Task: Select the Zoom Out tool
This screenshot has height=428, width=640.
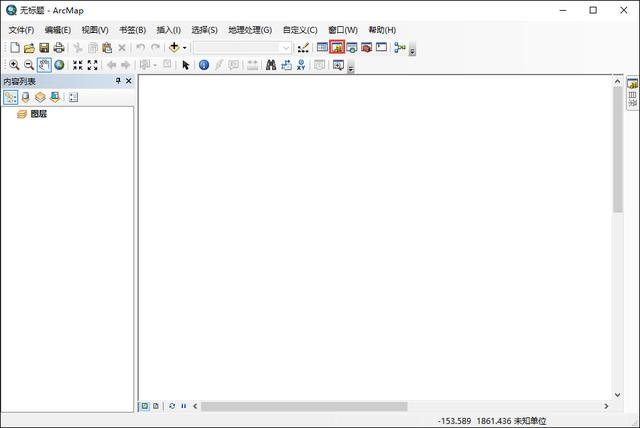Action: coord(29,65)
